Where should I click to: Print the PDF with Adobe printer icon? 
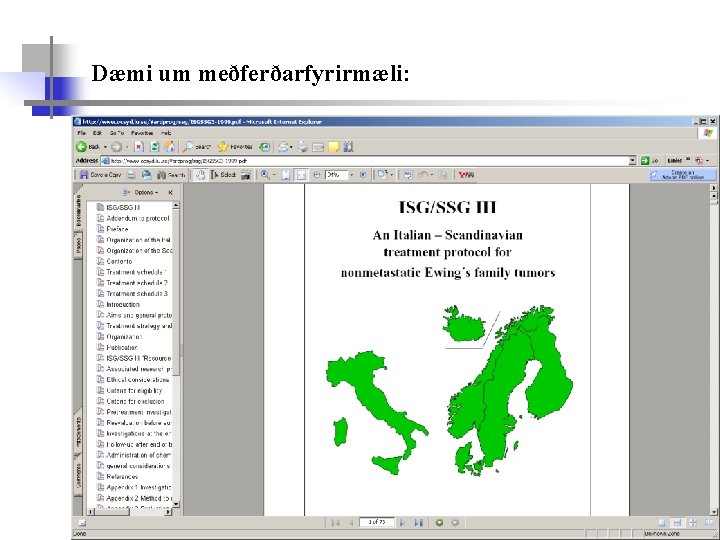tap(131, 175)
